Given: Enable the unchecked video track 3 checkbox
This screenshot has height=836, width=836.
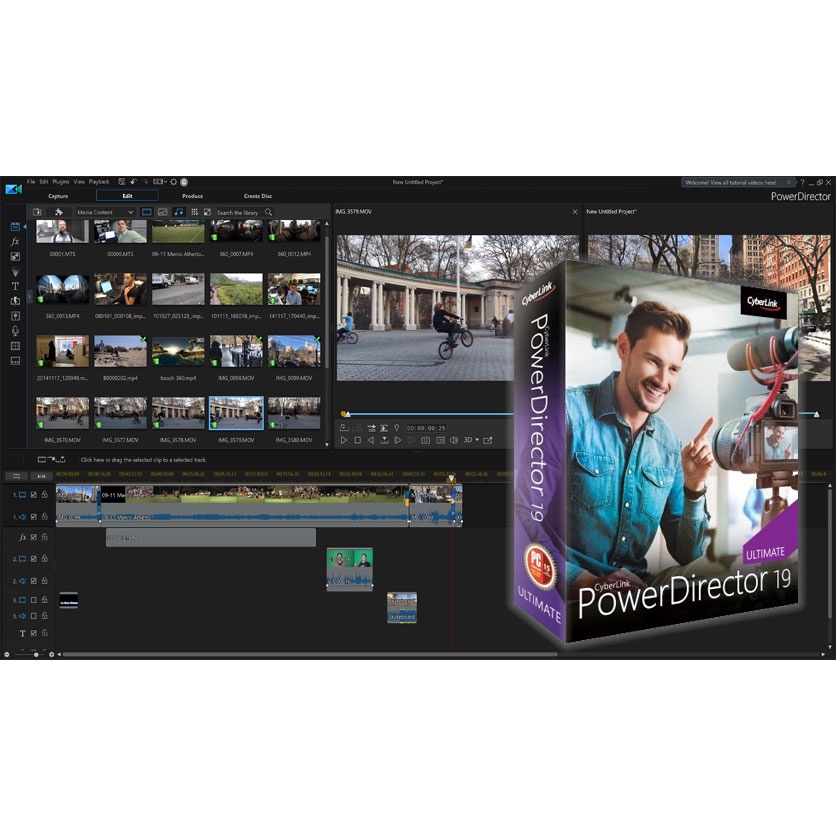Looking at the screenshot, I should (33, 600).
